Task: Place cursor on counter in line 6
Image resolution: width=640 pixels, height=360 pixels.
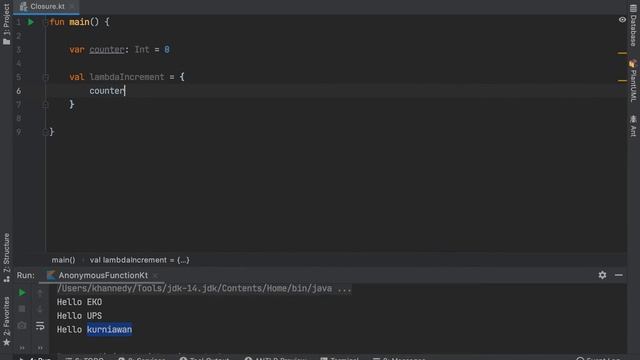Action: pyautogui.click(x=107, y=91)
